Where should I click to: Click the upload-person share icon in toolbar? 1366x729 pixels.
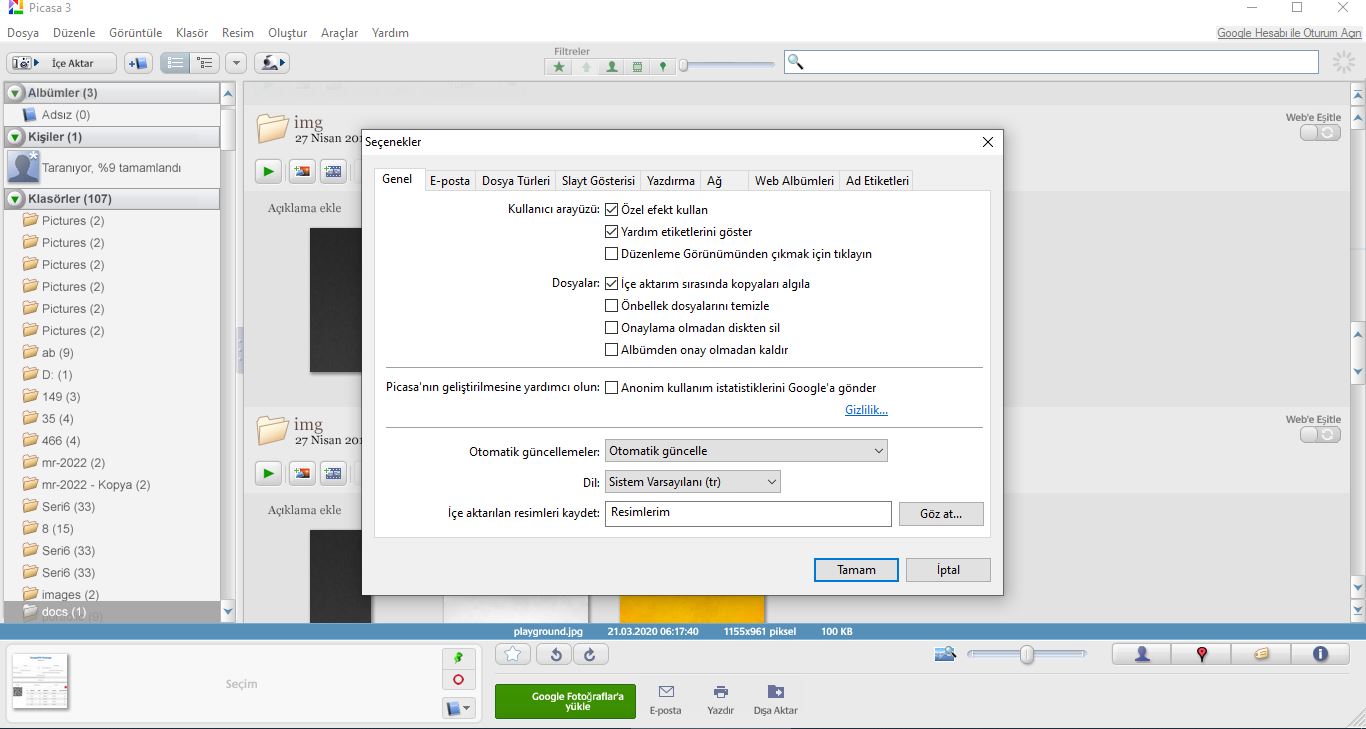click(x=271, y=63)
